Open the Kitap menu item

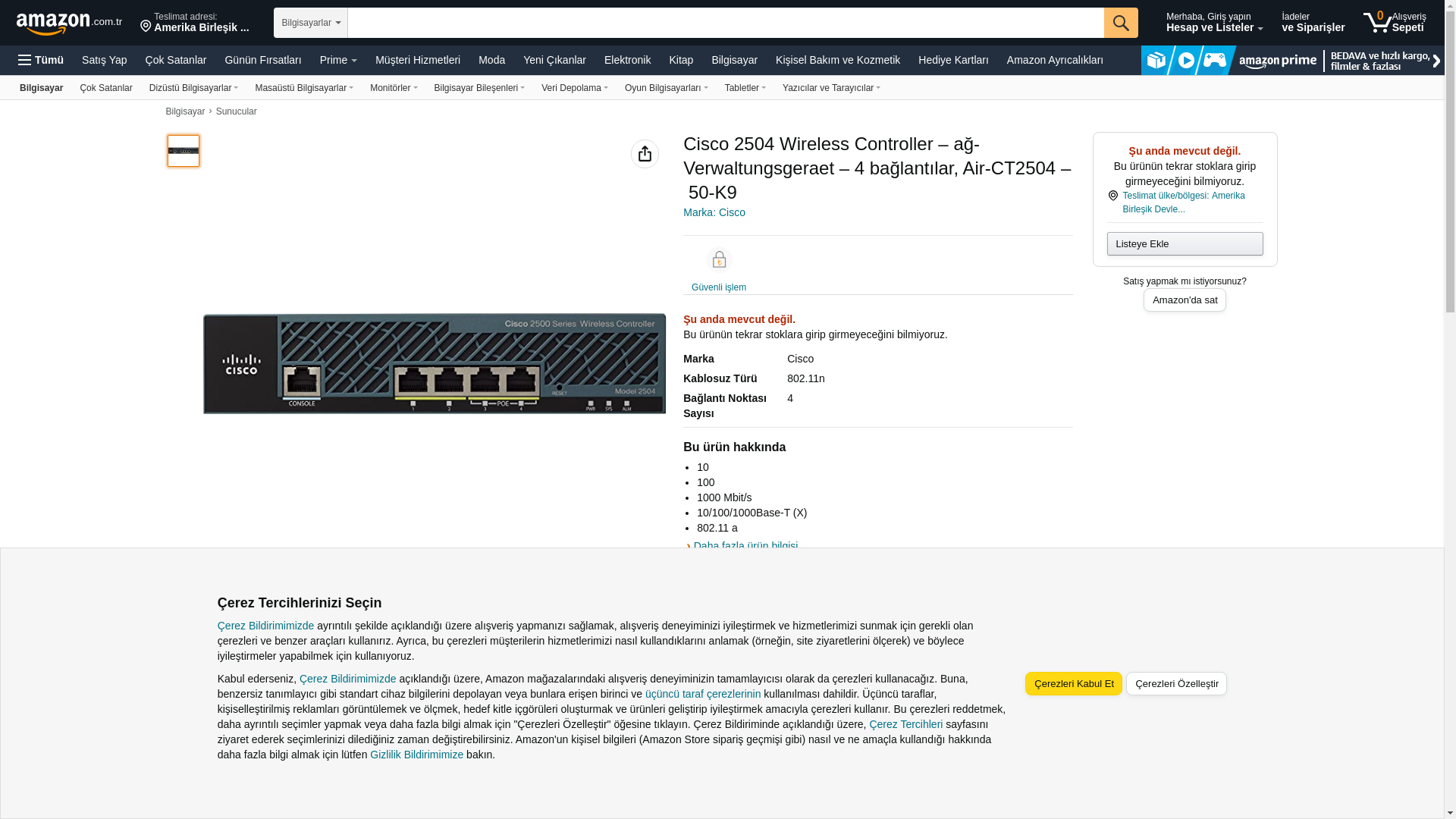point(680,60)
